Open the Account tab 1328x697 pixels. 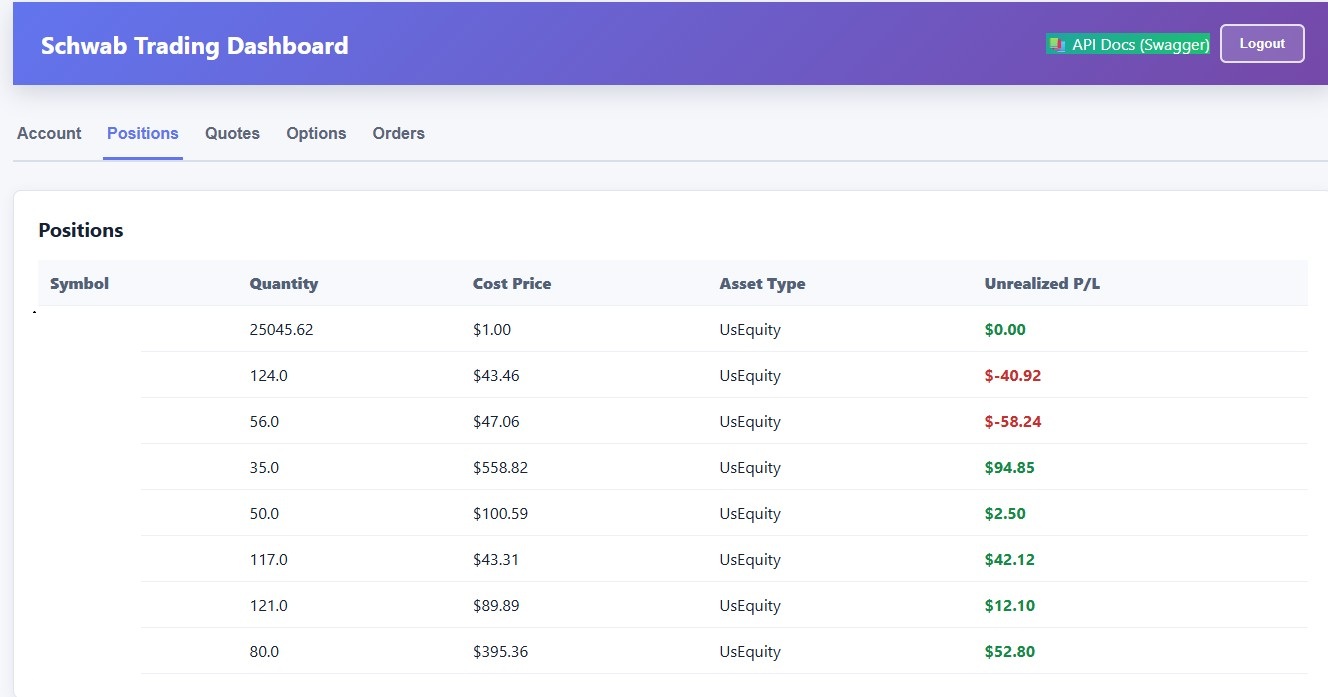[49, 133]
